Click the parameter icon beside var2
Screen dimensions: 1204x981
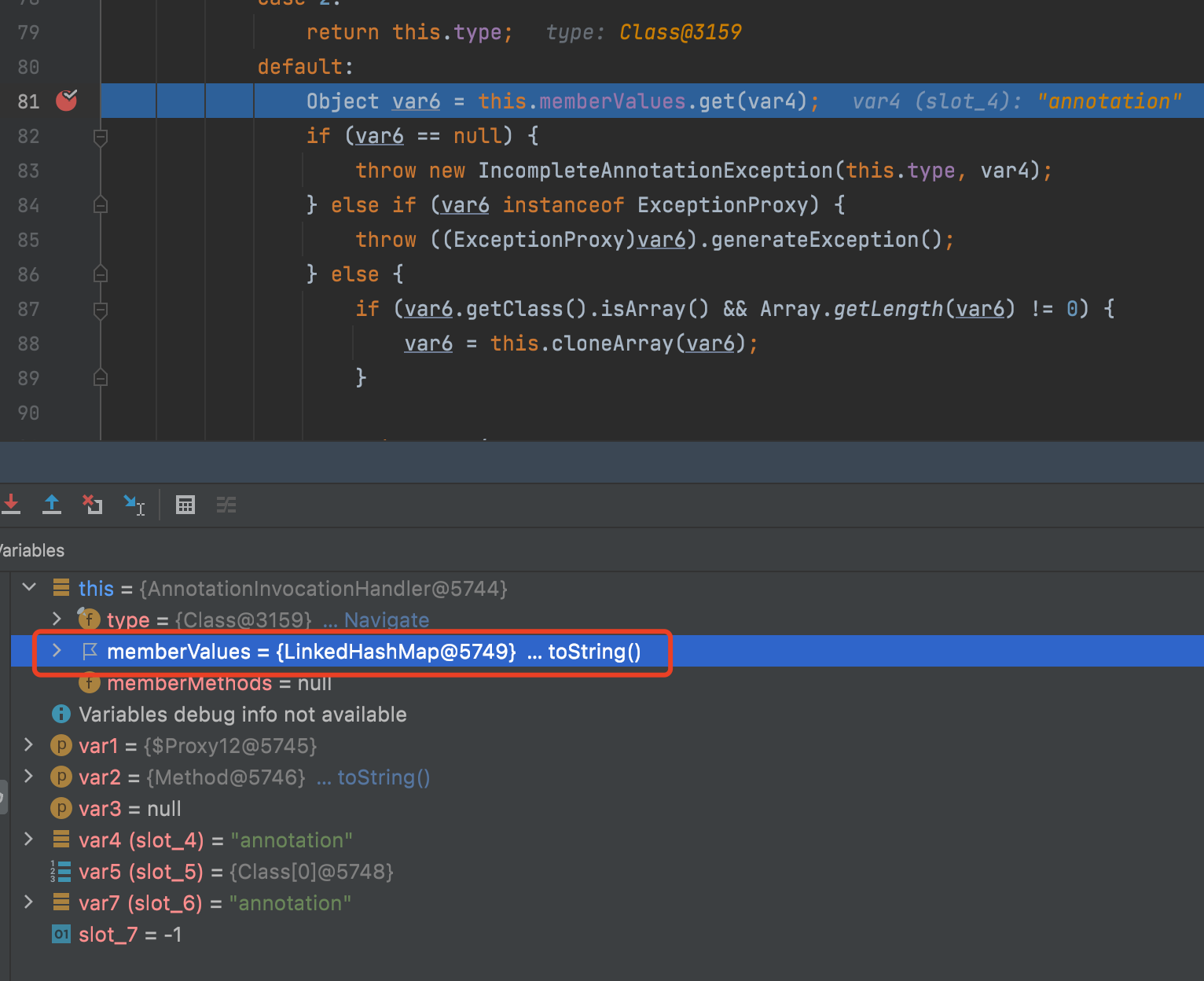tap(61, 777)
